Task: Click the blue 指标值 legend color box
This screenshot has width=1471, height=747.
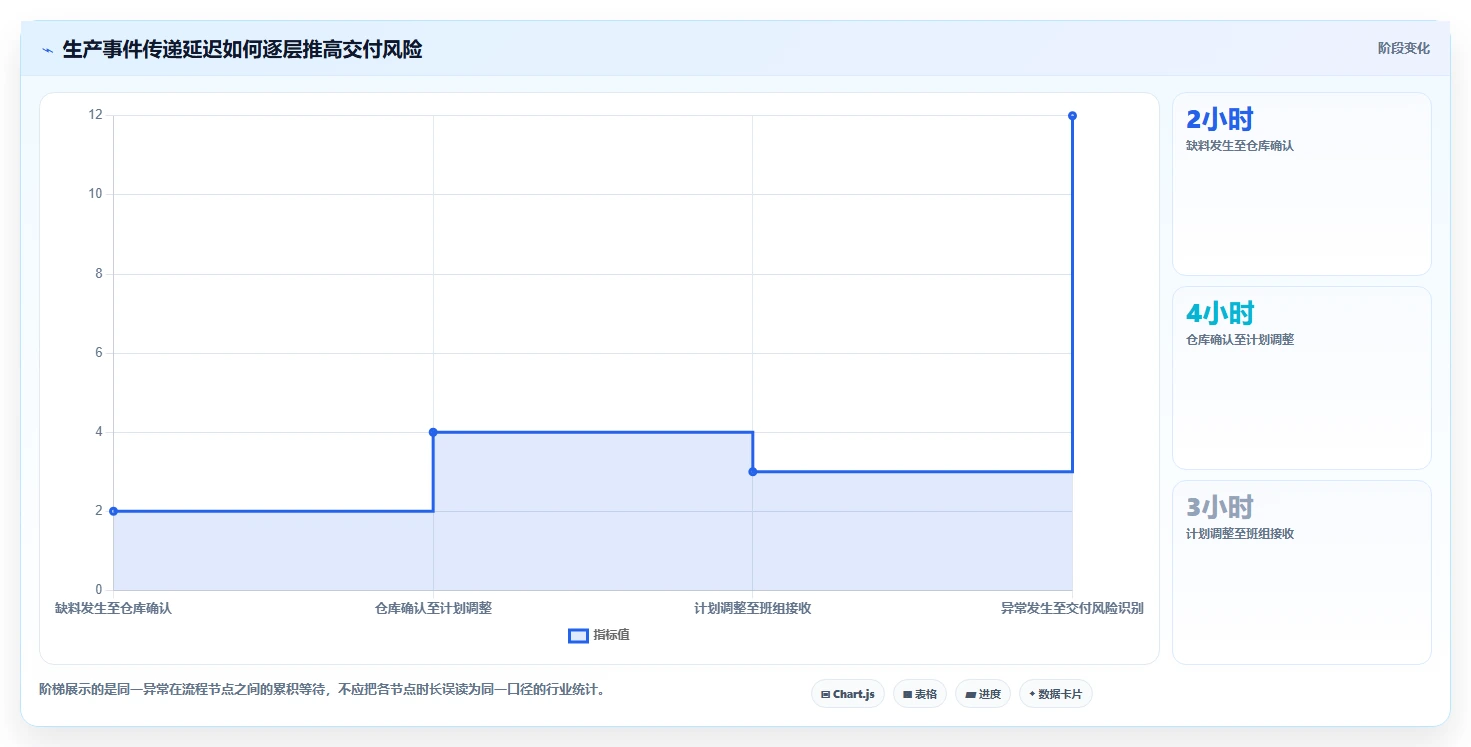Action: point(578,635)
